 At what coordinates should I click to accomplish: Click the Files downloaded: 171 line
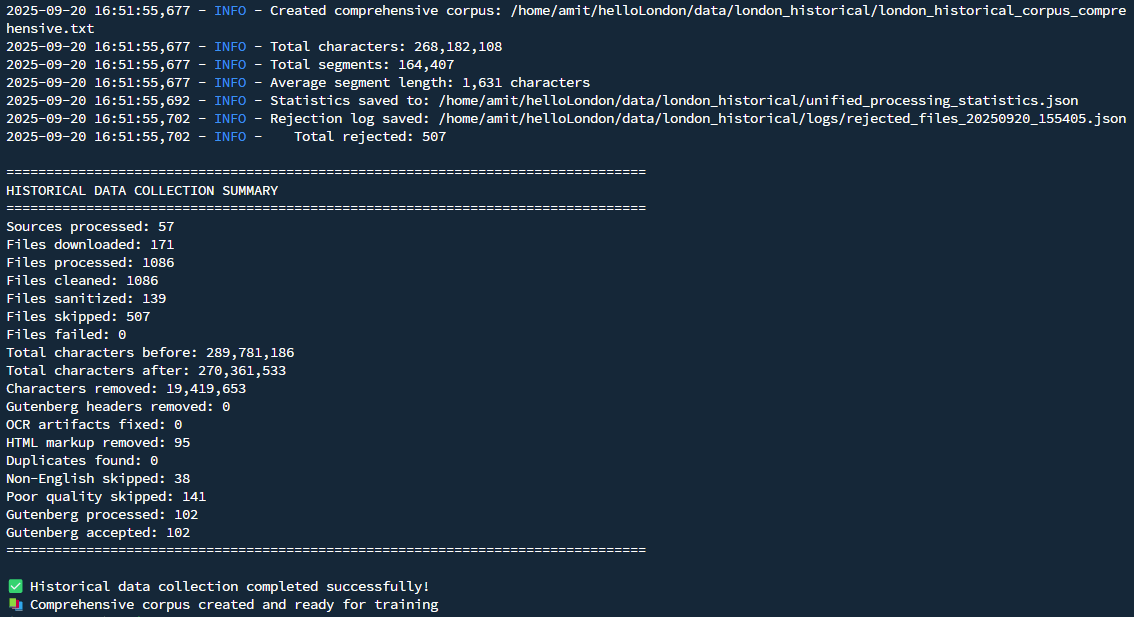pos(90,245)
